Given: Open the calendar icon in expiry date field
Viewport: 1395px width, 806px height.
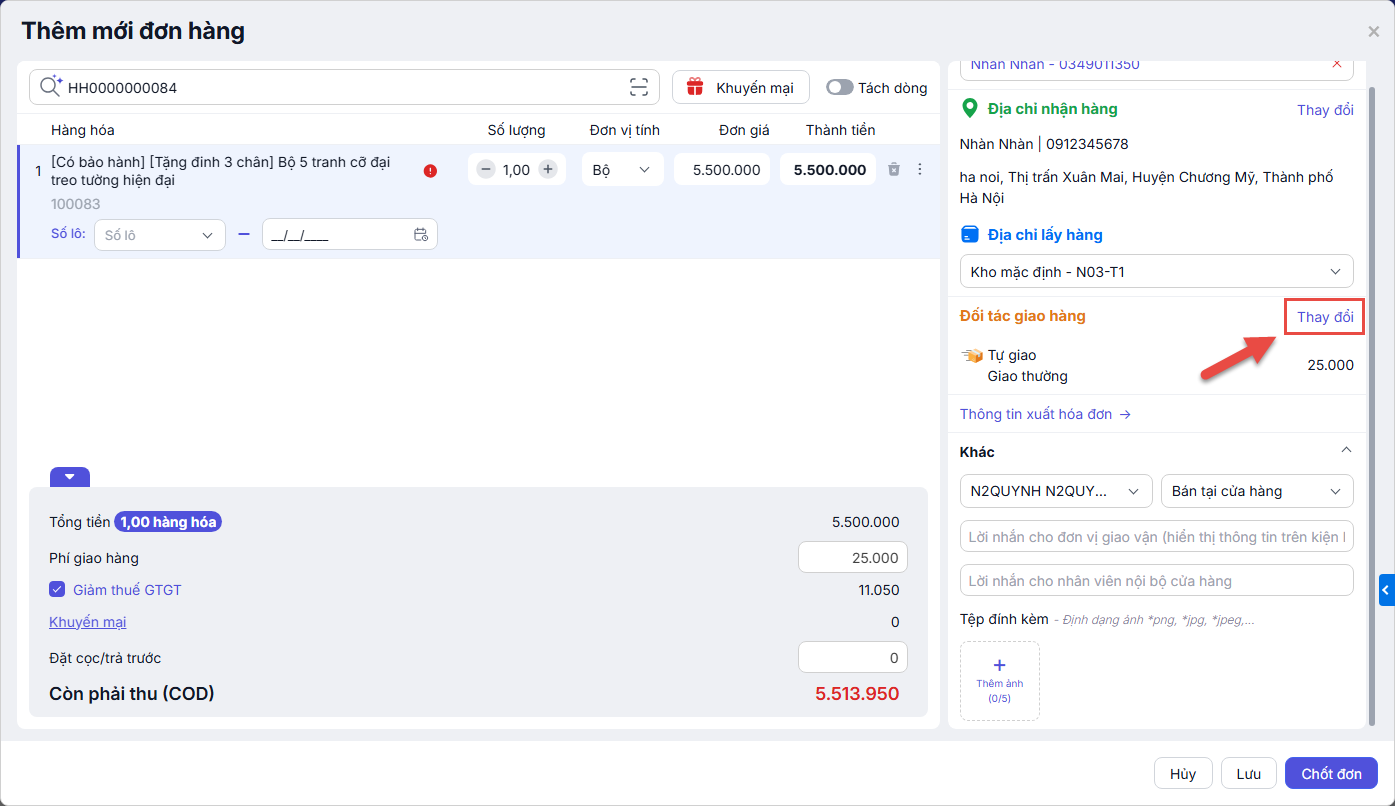Looking at the screenshot, I should [x=421, y=235].
